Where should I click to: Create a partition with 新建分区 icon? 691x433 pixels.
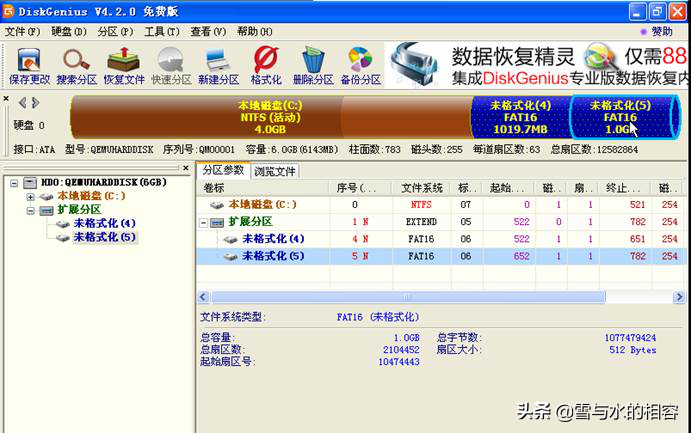coord(219,66)
